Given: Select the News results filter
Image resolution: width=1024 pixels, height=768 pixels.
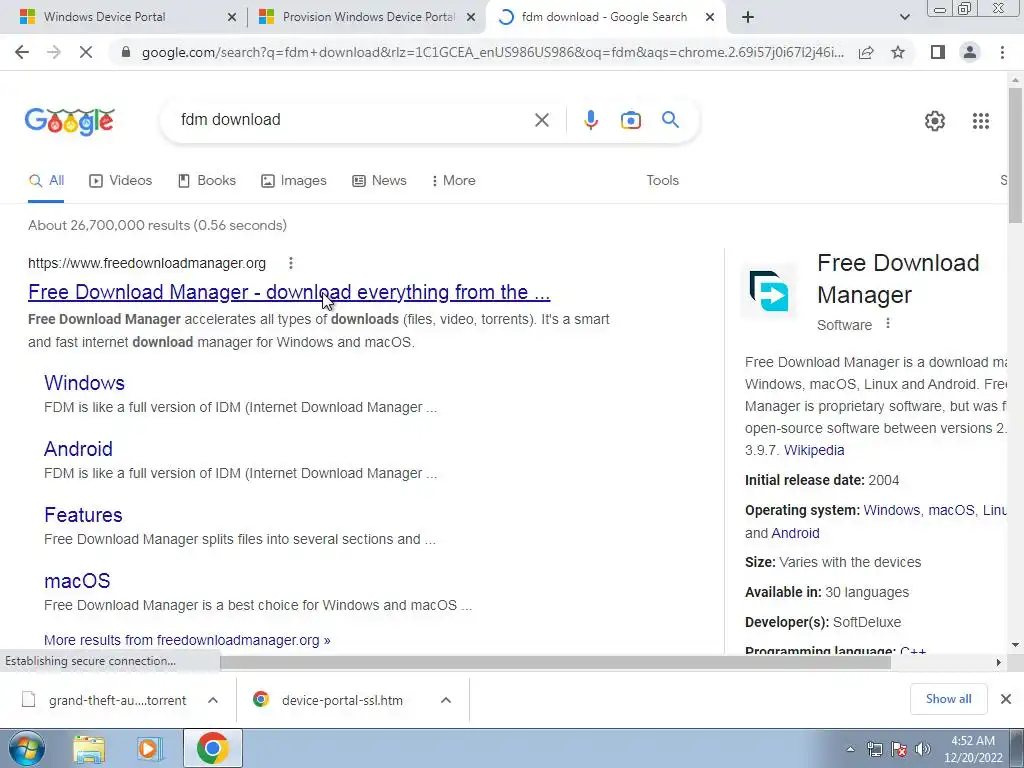Looking at the screenshot, I should coord(379,181).
